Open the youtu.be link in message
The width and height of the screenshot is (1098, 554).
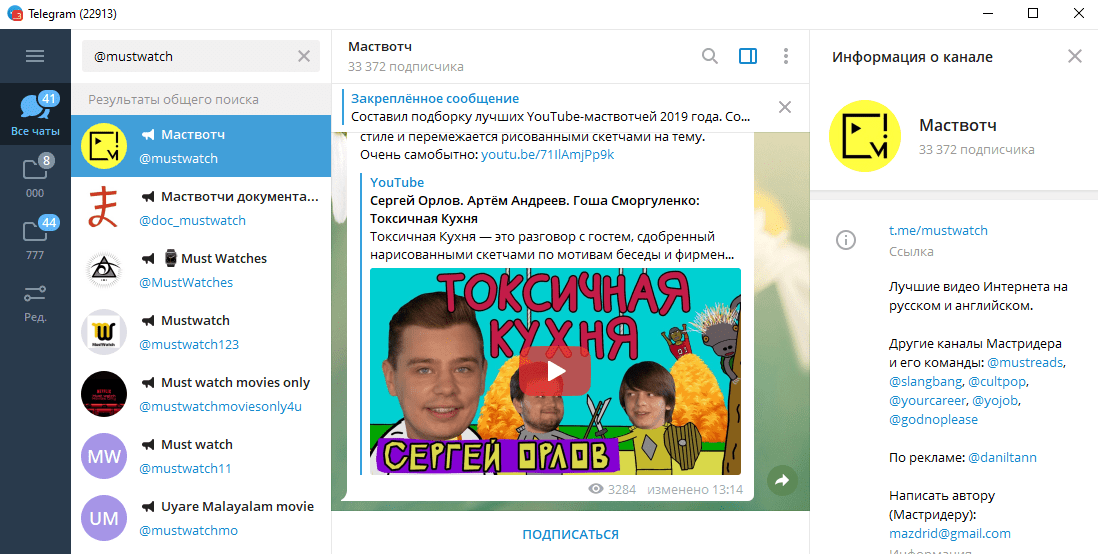(x=547, y=155)
